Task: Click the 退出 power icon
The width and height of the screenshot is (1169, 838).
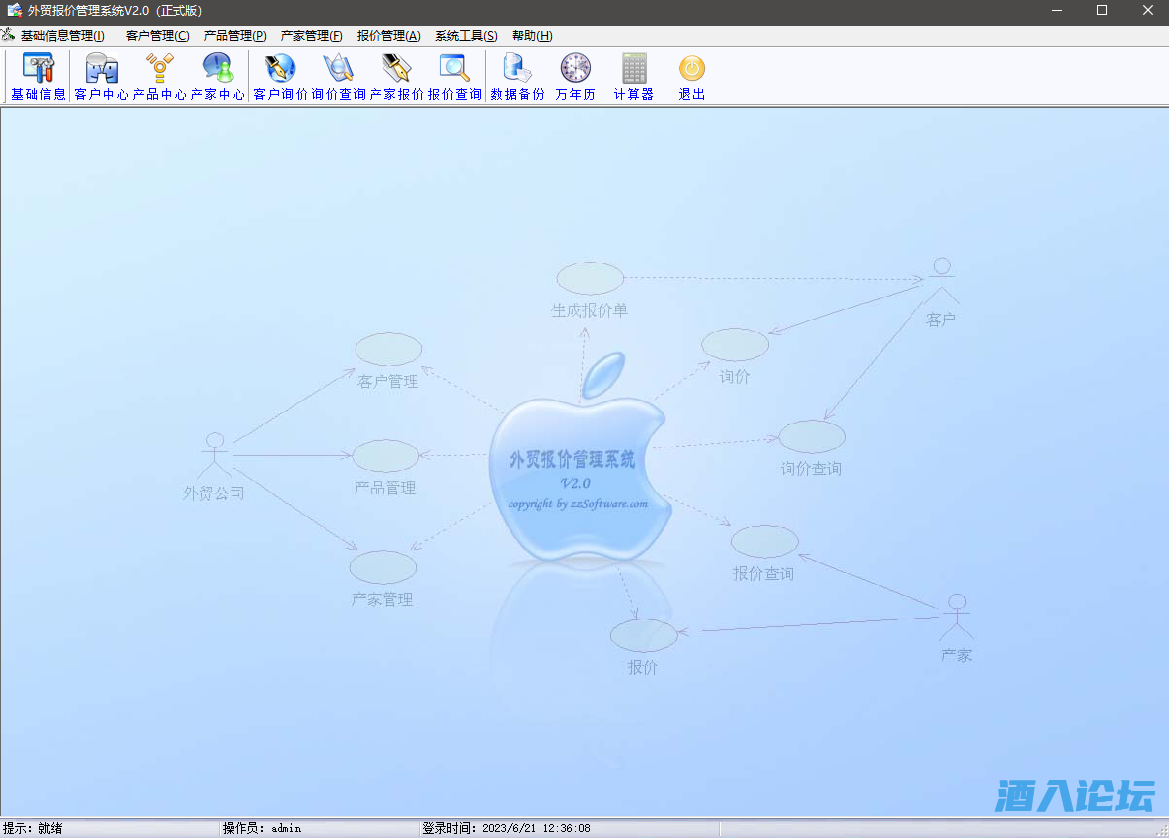Action: coord(691,76)
